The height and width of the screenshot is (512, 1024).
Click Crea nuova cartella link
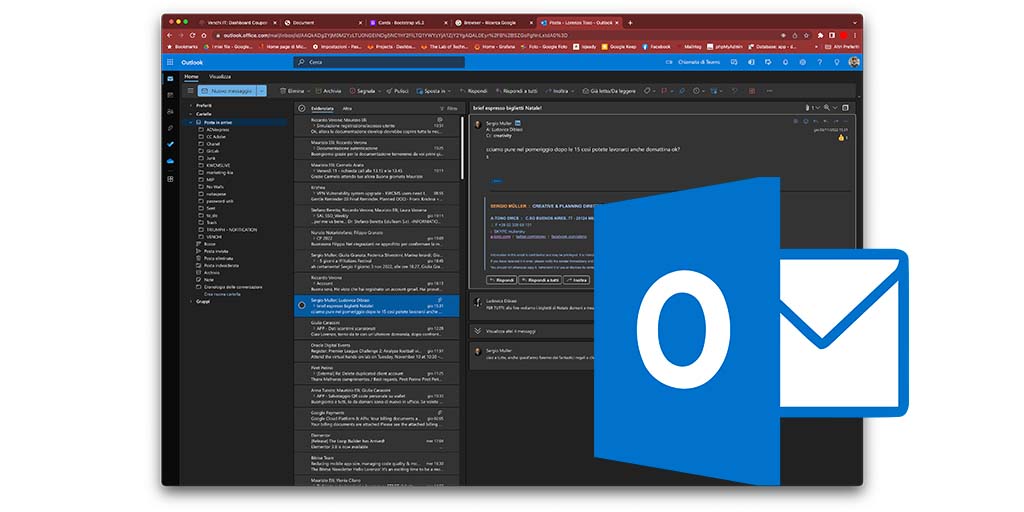[x=222, y=295]
